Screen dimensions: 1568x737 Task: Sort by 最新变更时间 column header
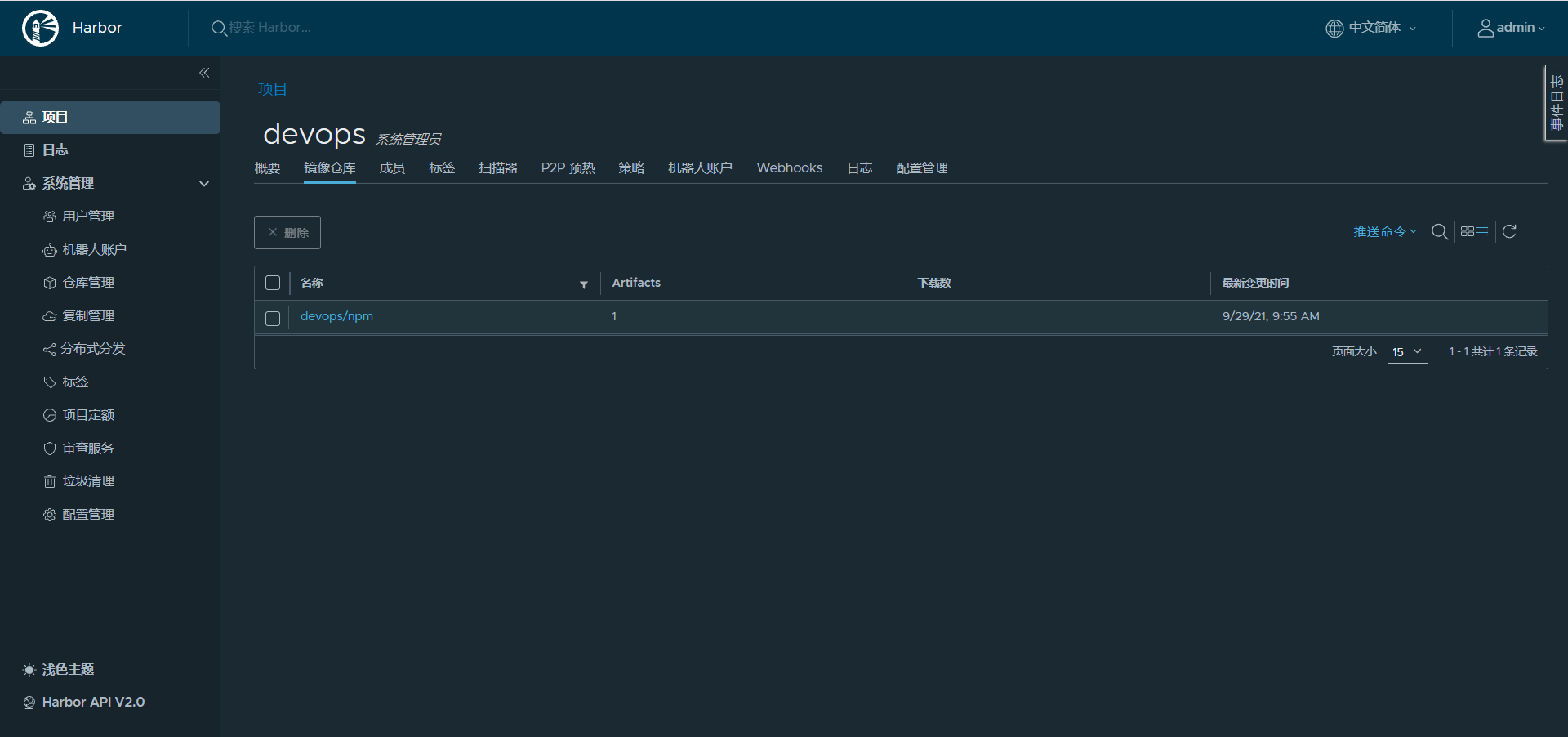(1255, 283)
